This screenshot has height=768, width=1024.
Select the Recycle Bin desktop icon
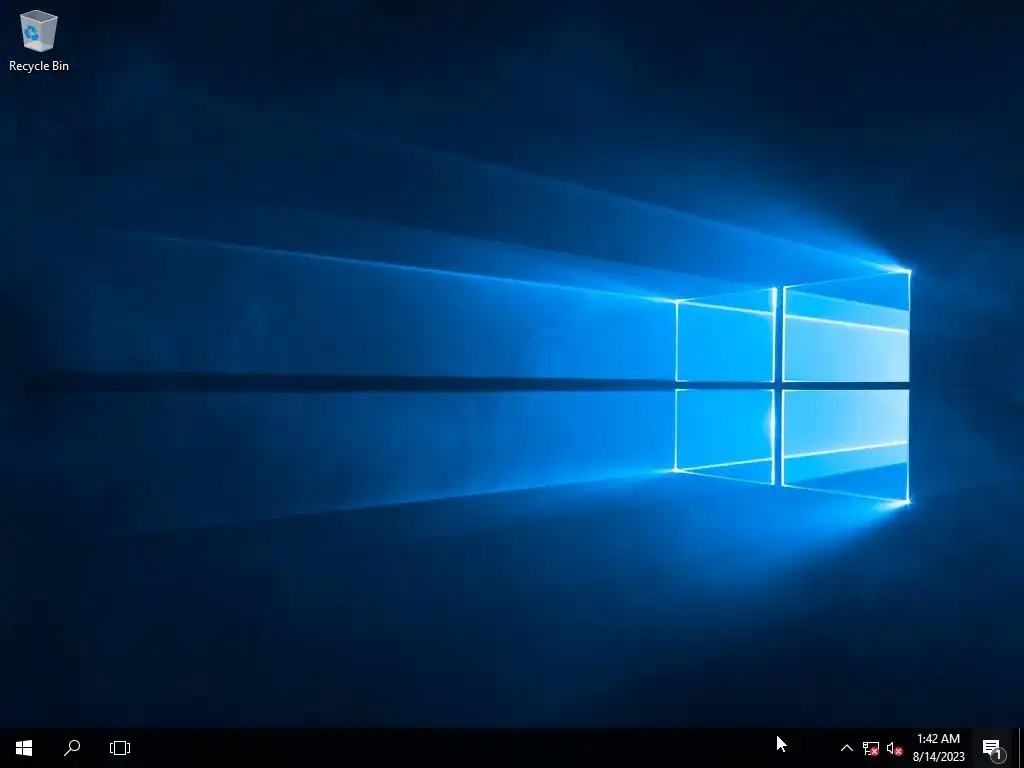[x=39, y=40]
